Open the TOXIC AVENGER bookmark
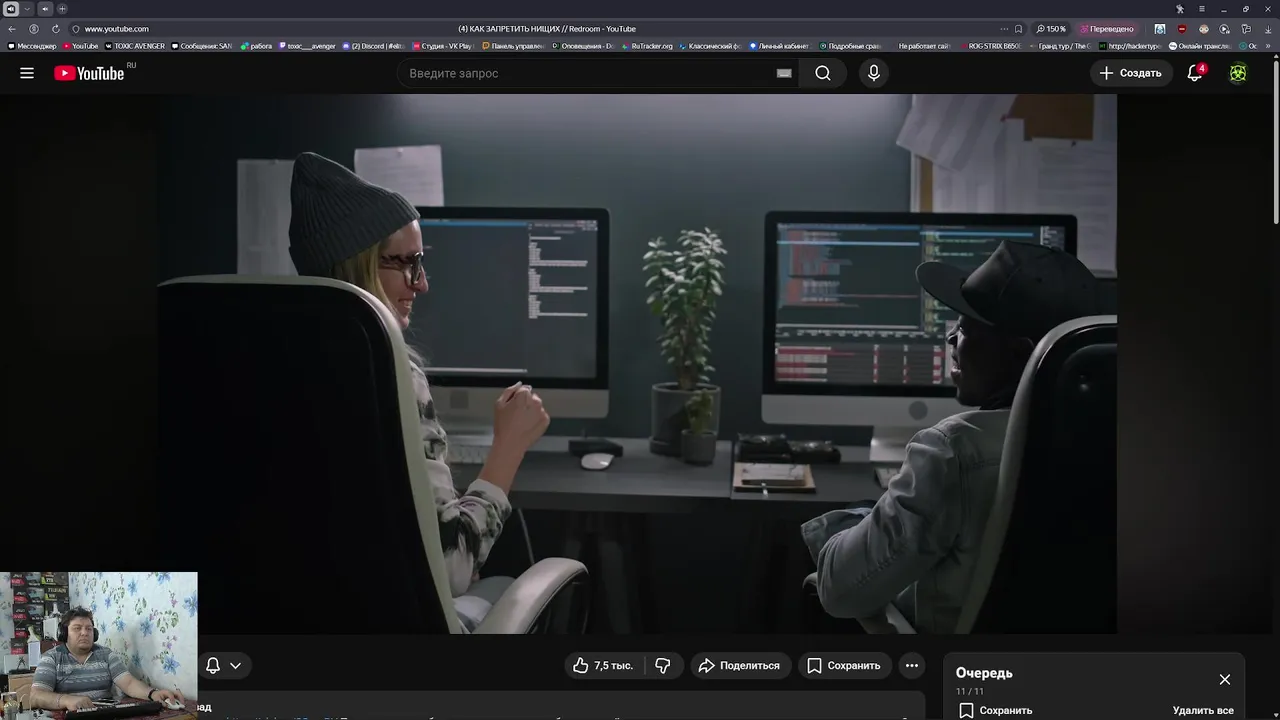The width and height of the screenshot is (1280, 720). pos(135,46)
